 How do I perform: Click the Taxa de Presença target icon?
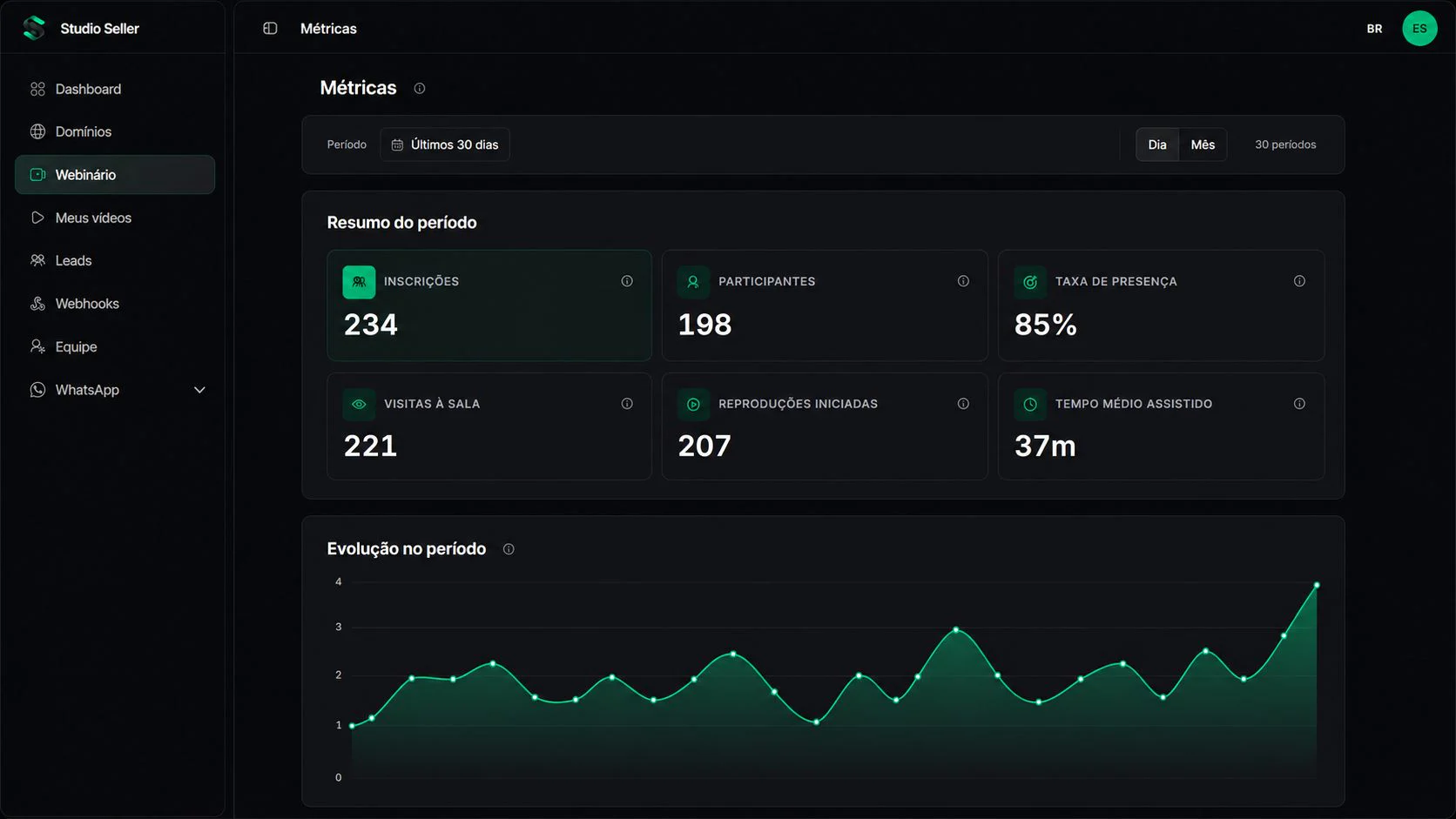click(1030, 282)
